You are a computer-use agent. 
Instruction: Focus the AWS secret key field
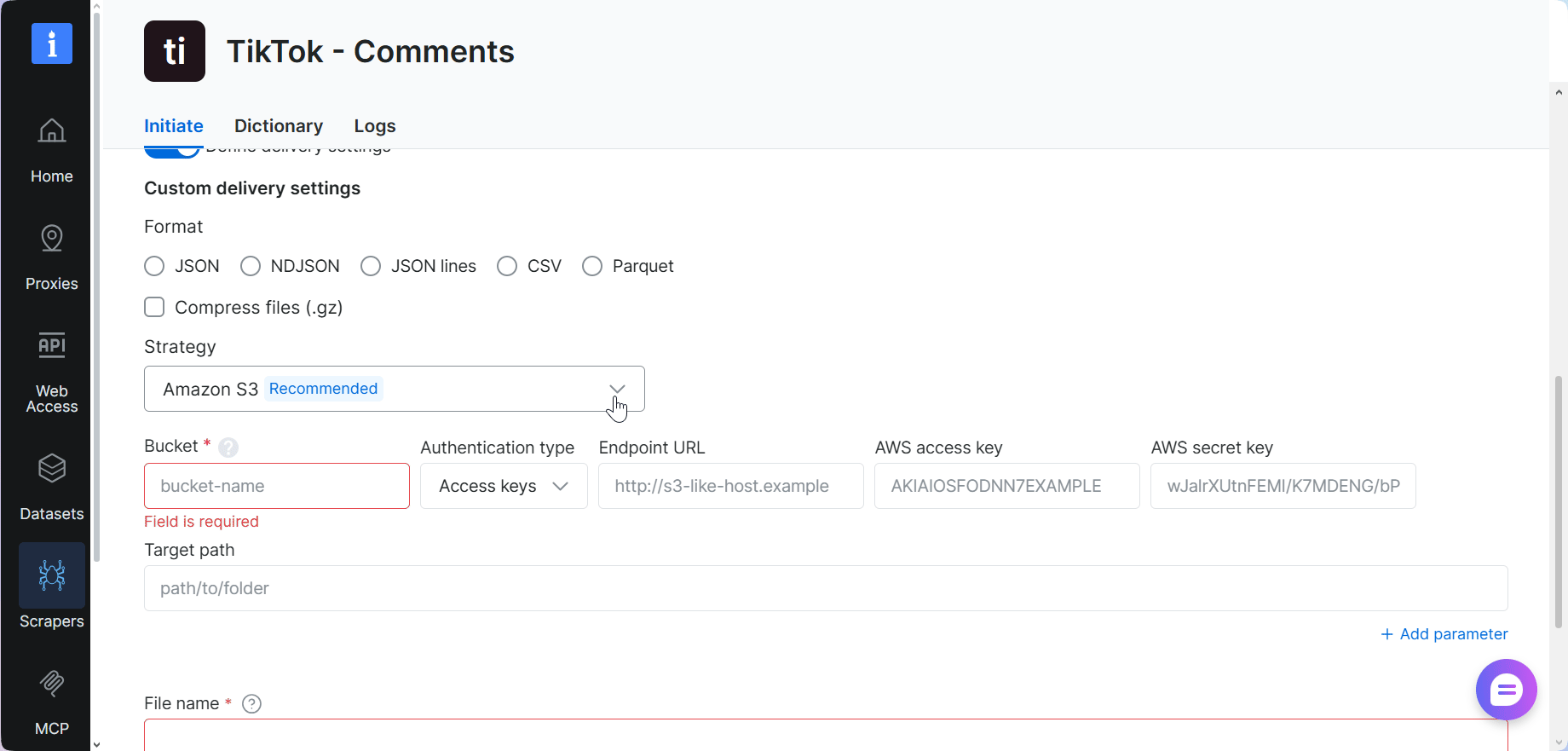click(x=1283, y=486)
